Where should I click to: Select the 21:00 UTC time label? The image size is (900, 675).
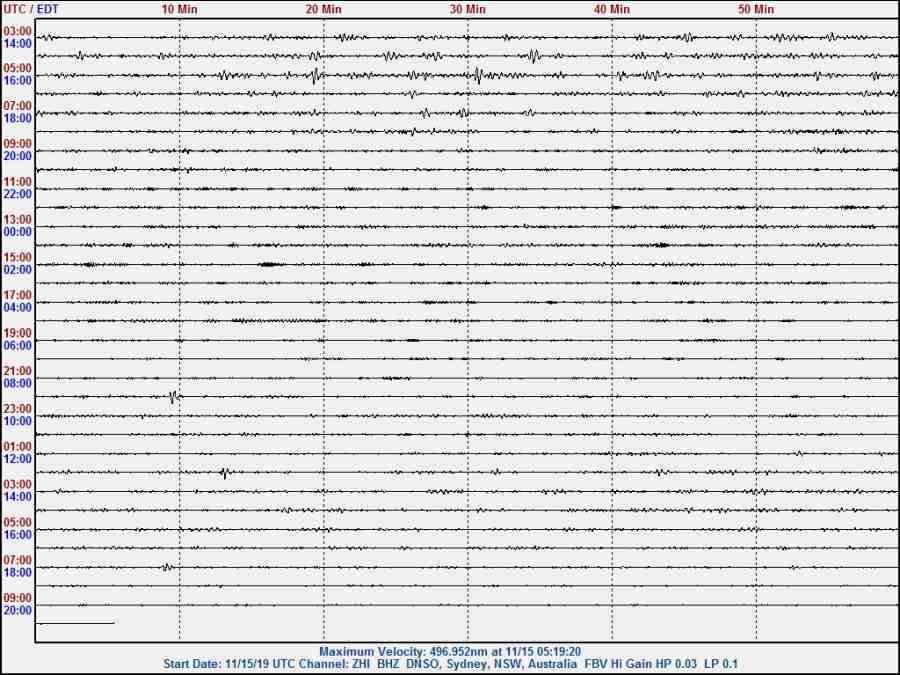coord(17,371)
